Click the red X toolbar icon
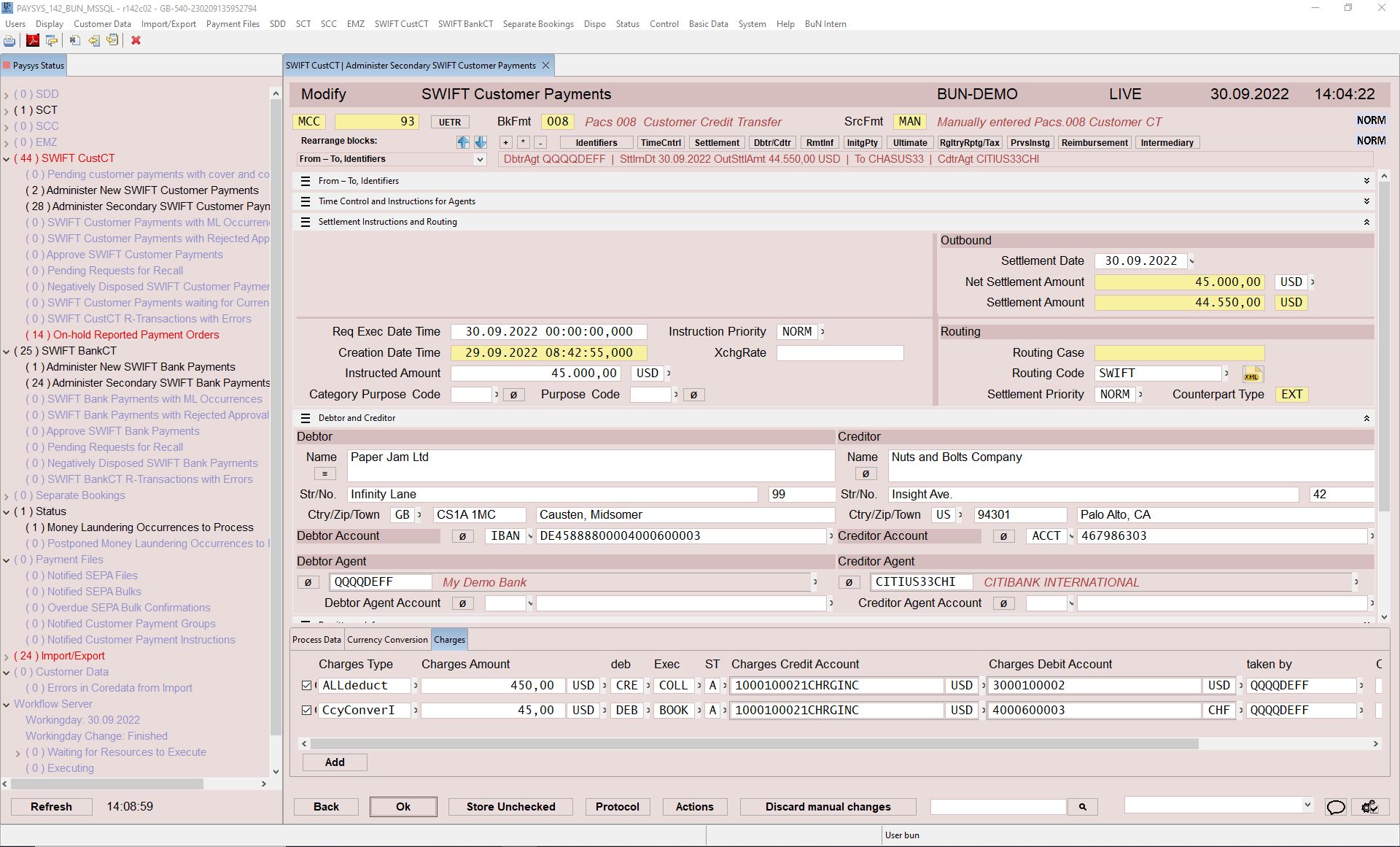1400x847 pixels. coord(136,41)
